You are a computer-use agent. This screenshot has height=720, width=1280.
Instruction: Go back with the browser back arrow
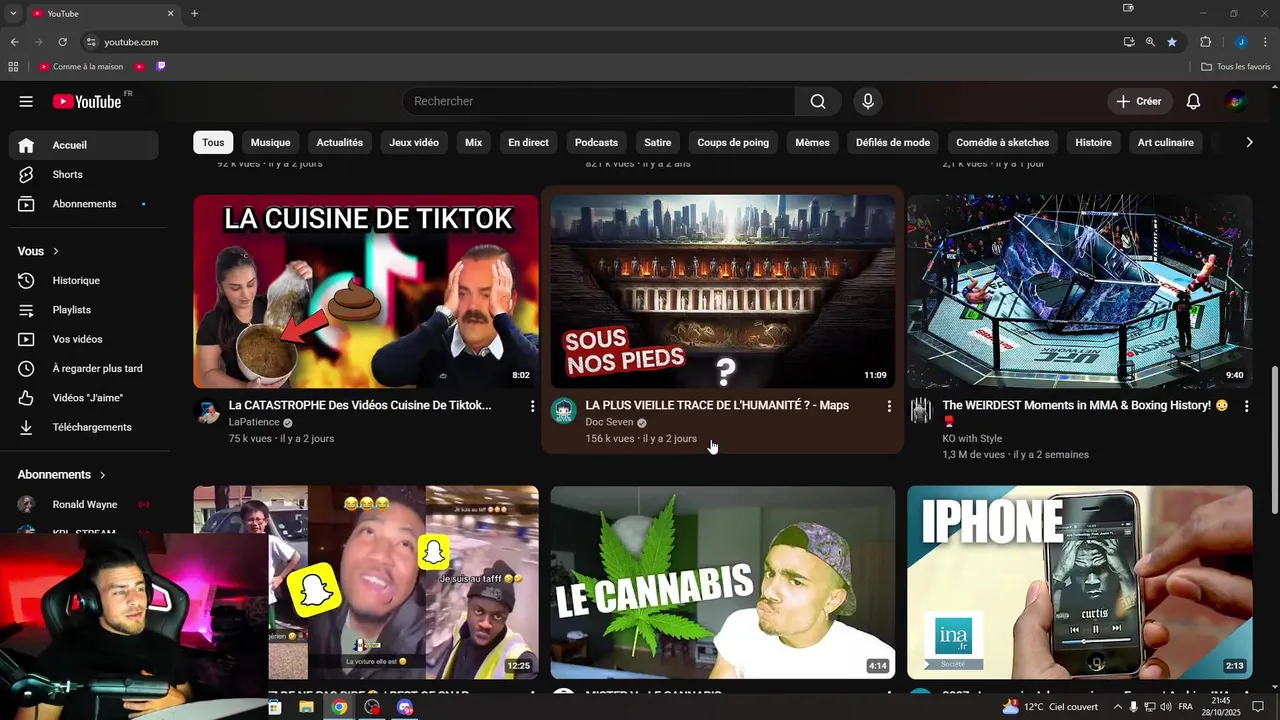(x=14, y=42)
